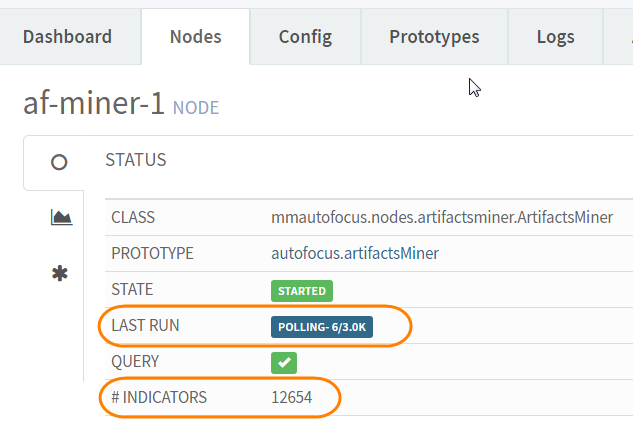Click the STATUS section heading
This screenshot has height=430, width=633.
coord(136,160)
